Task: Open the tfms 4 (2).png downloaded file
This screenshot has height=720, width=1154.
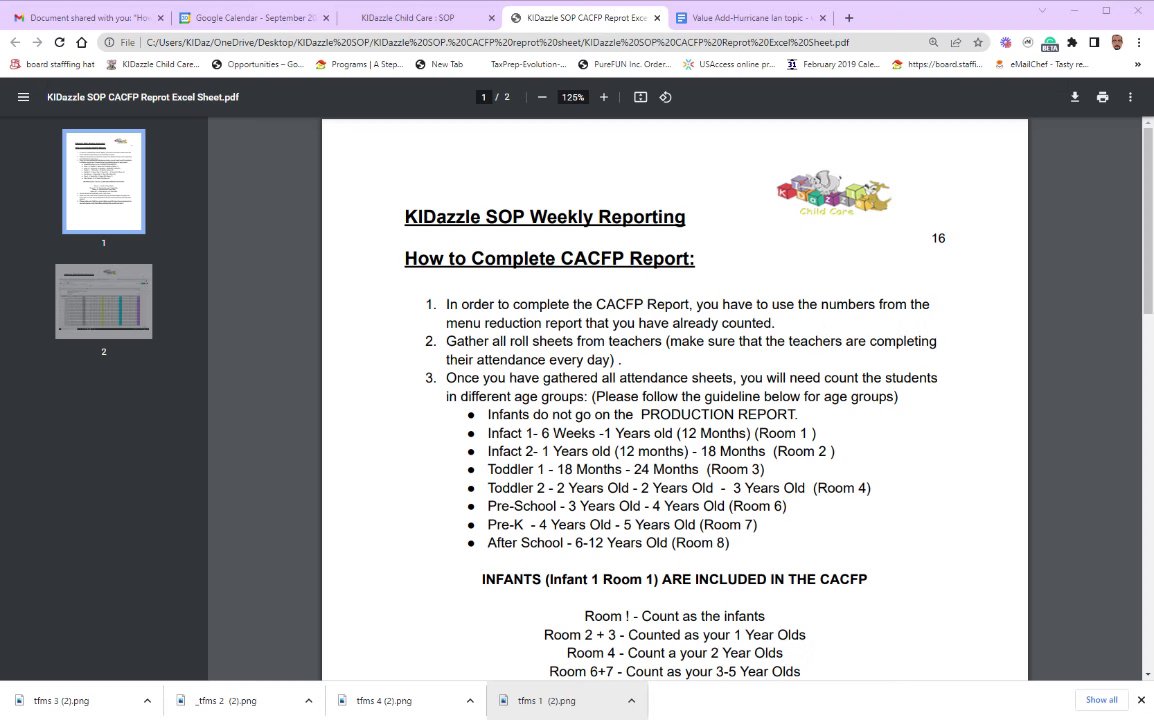Action: point(383,701)
